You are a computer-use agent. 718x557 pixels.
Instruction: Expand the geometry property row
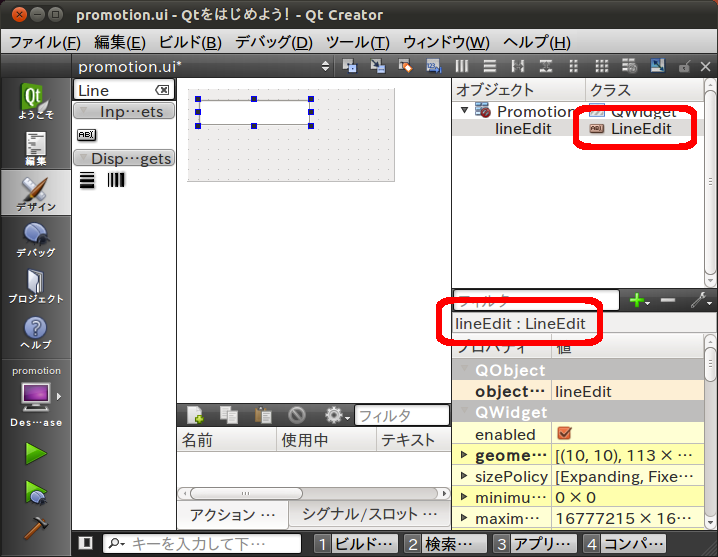[463, 456]
